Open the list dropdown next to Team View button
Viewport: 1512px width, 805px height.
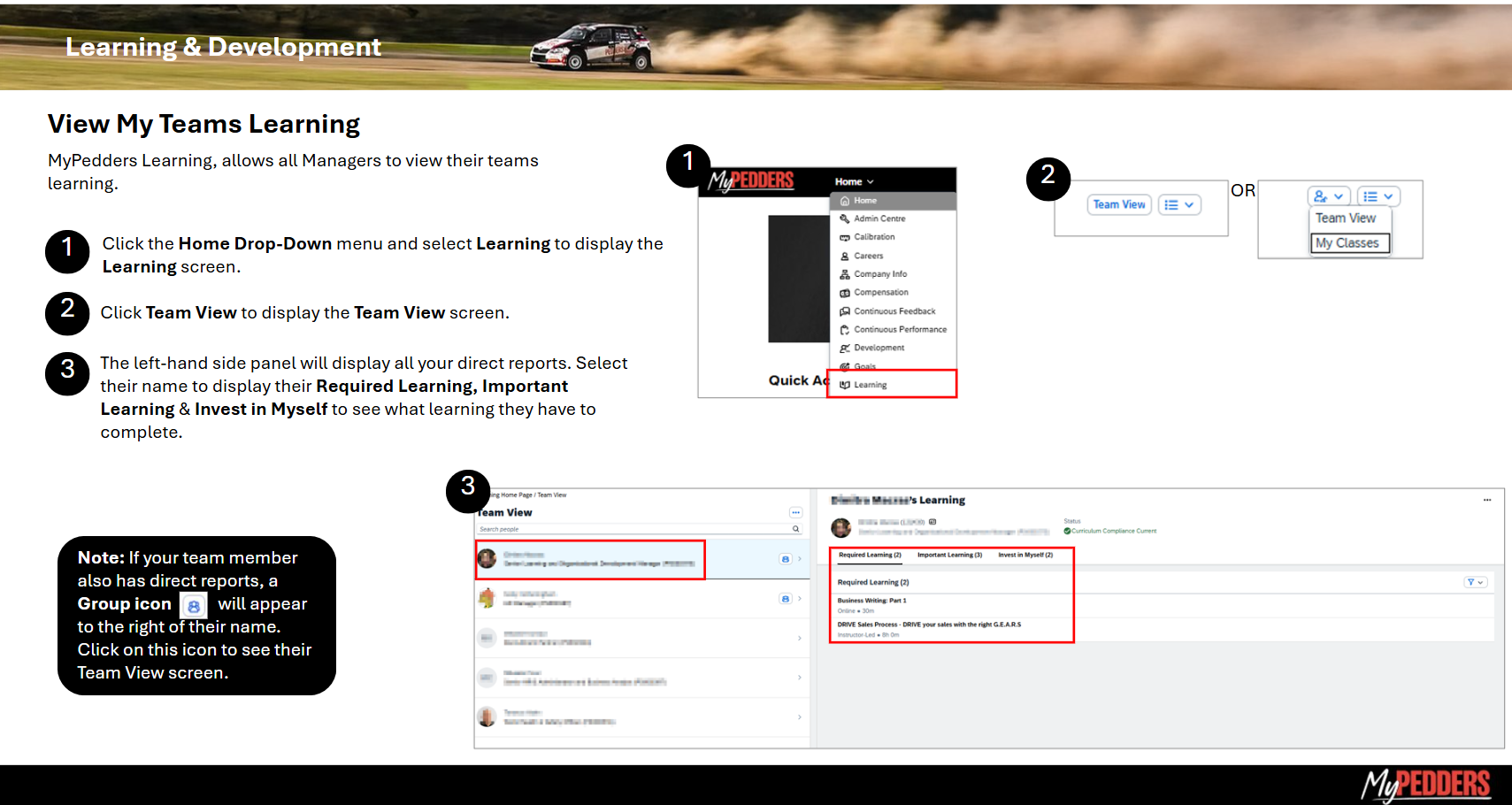point(1179,204)
